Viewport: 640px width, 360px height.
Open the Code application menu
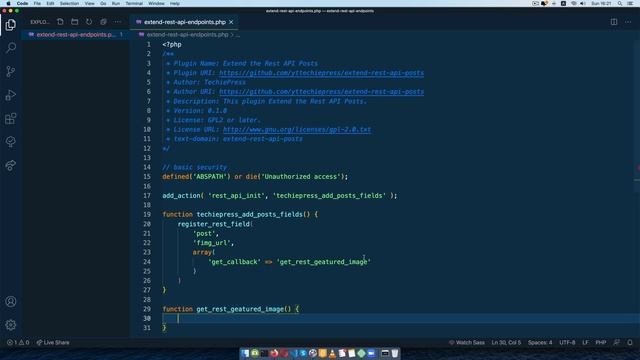(x=22, y=3)
